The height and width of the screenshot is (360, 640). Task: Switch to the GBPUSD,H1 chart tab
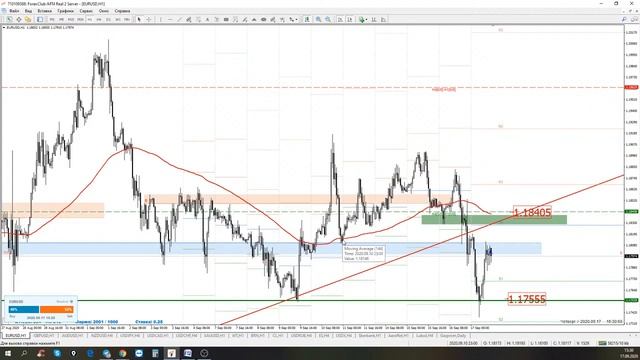pos(44,336)
